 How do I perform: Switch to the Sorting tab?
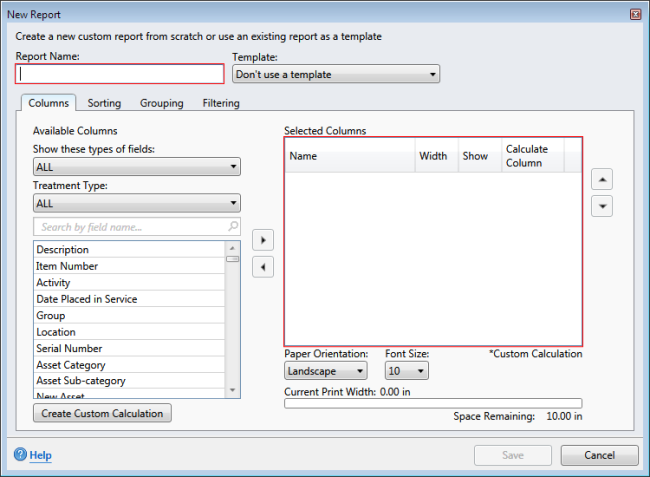(x=104, y=103)
